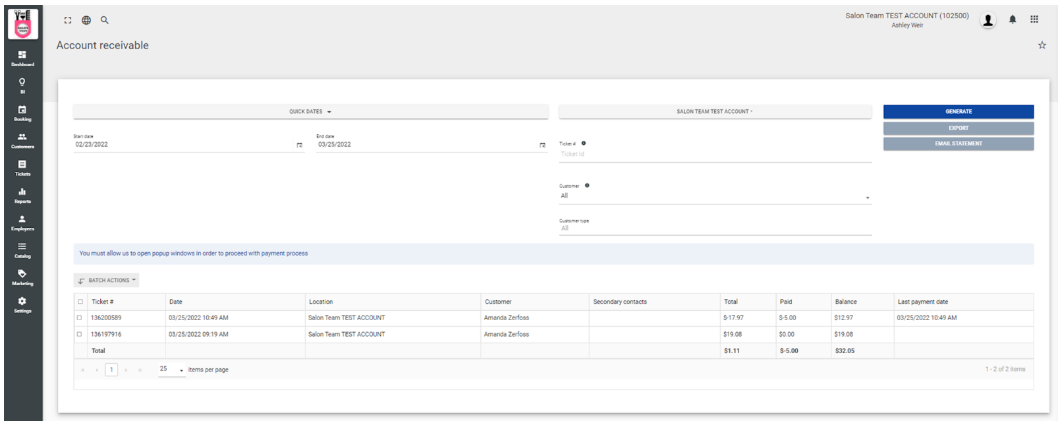Click the search magnifier icon

pos(104,21)
